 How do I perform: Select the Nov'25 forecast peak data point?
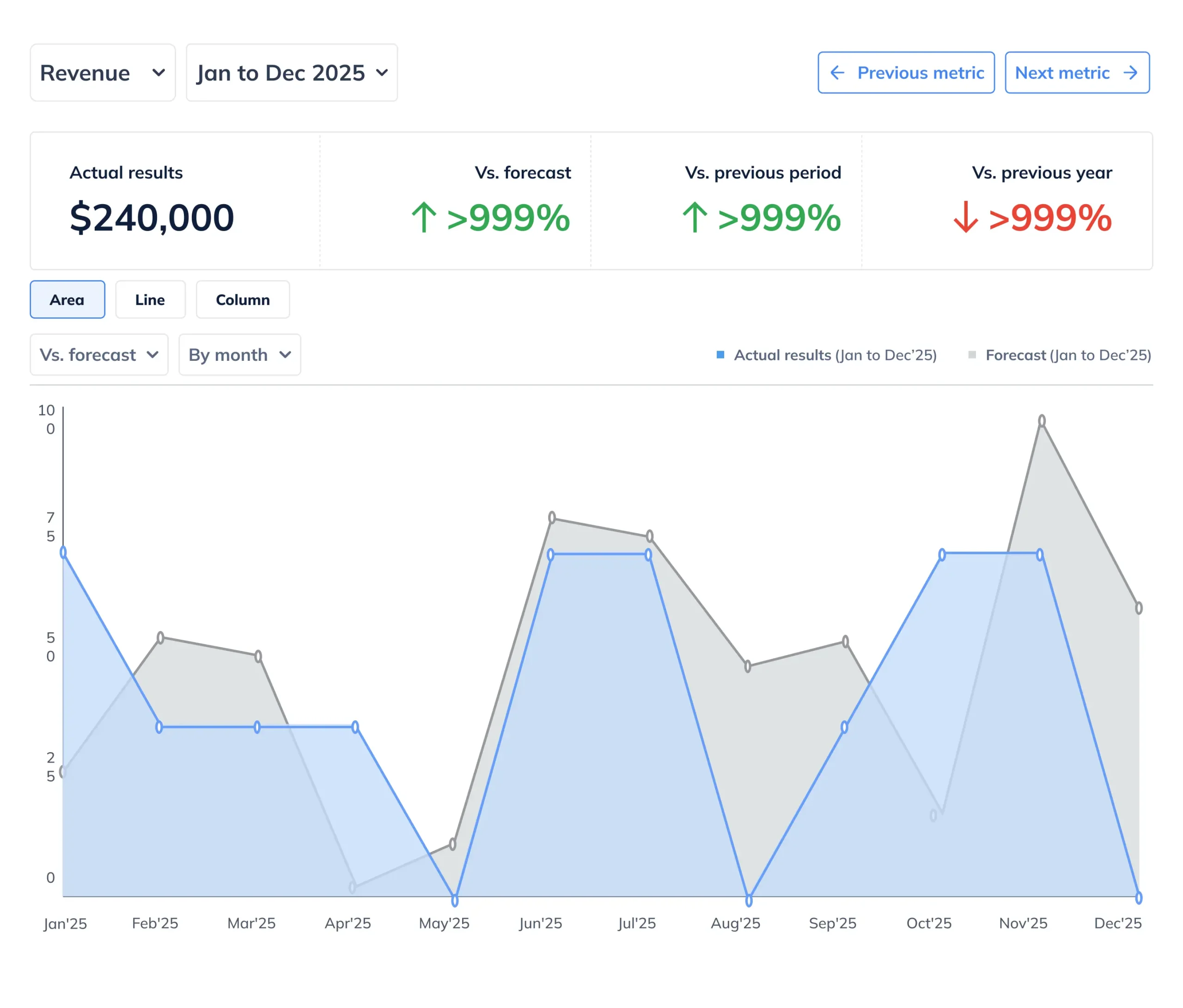pos(1042,421)
